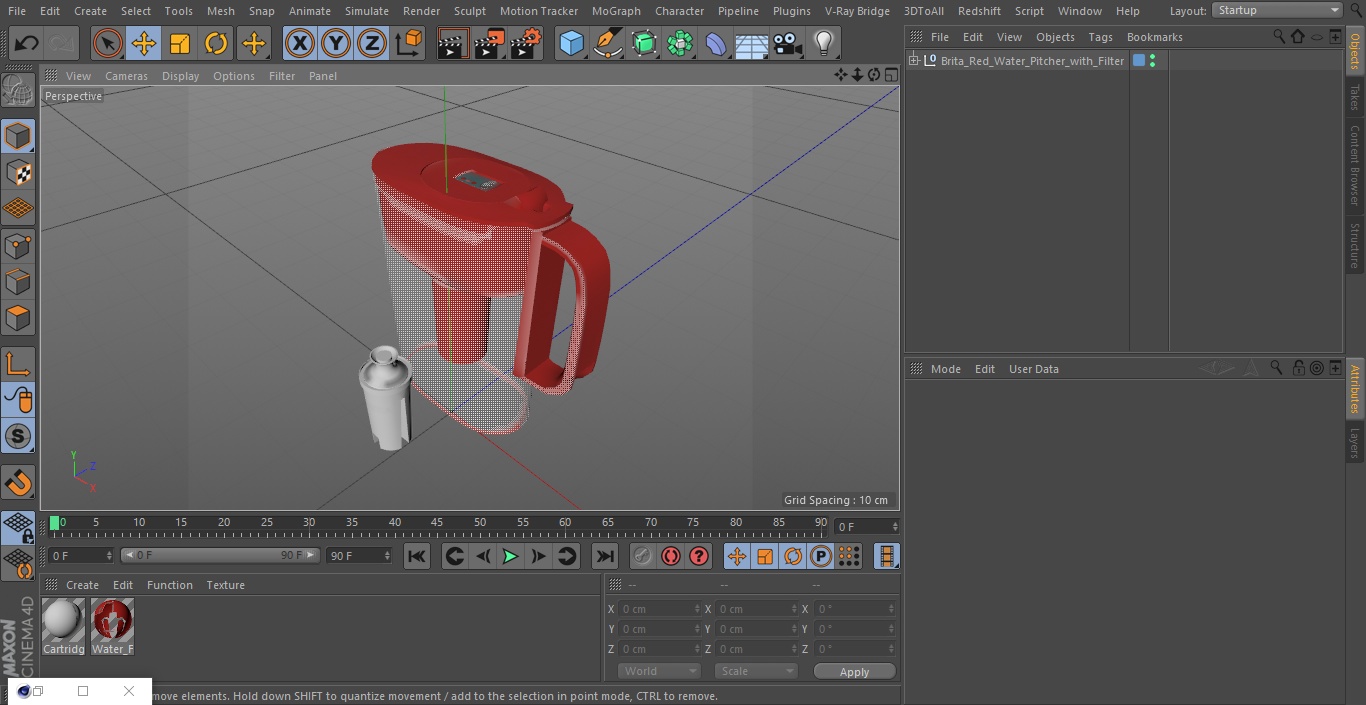Toggle Z axis lock
The image size is (1366, 705).
[x=372, y=43]
